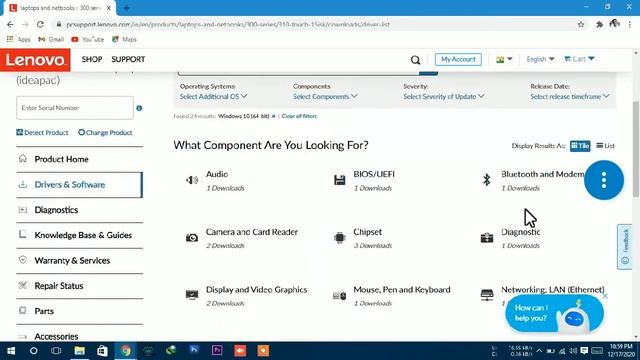Go back in browser history
The height and width of the screenshot is (360, 640).
[10, 24]
